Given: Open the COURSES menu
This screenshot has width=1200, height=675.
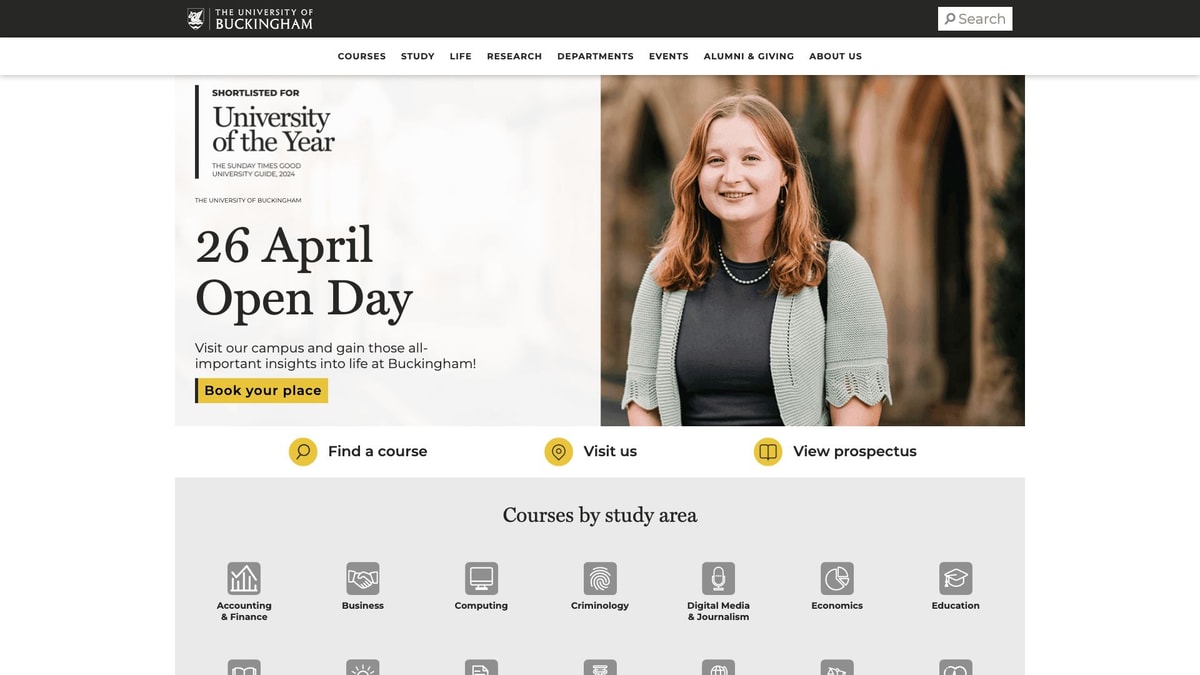Looking at the screenshot, I should 361,56.
